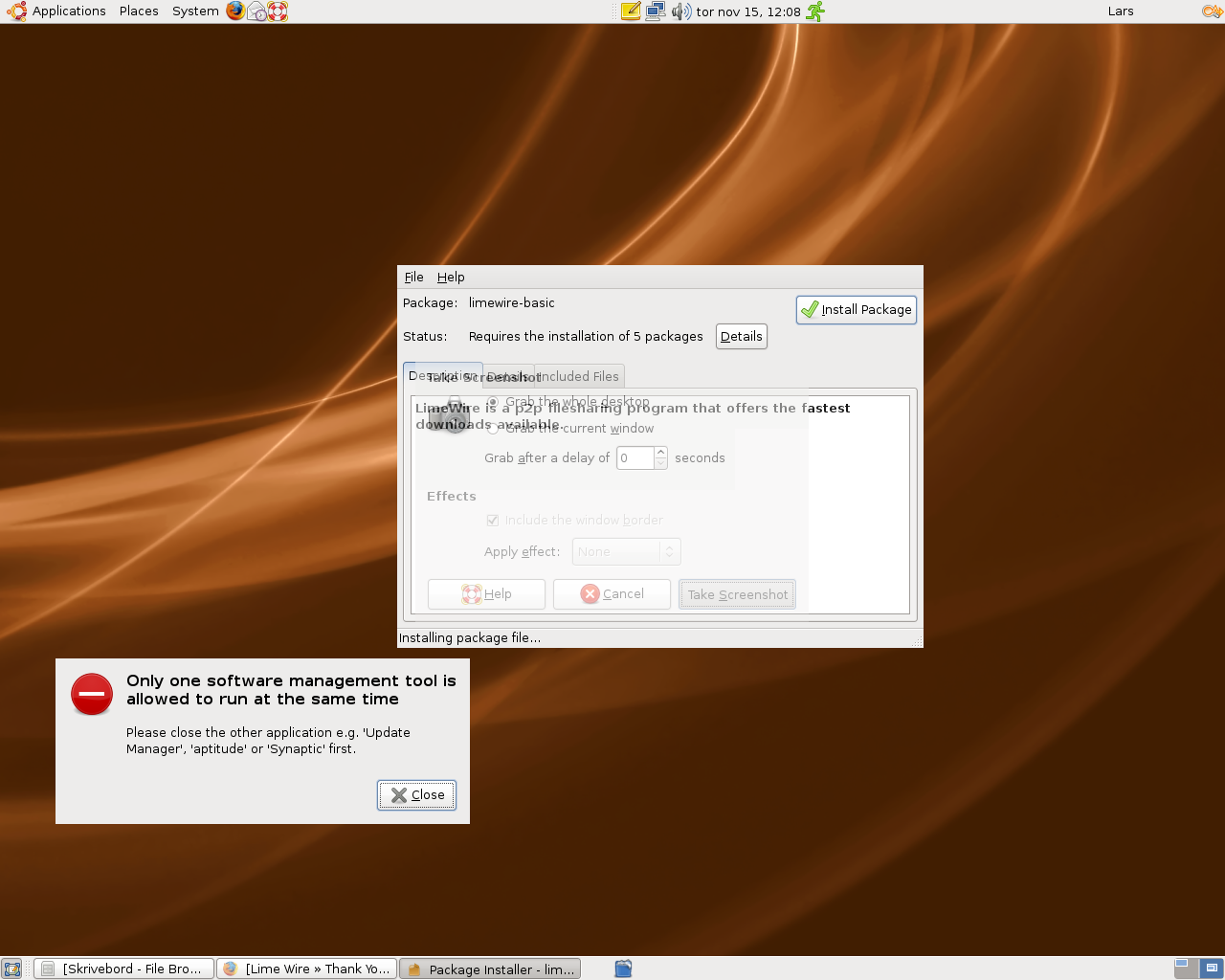Click the 'Installing package file...' status text

tap(470, 638)
